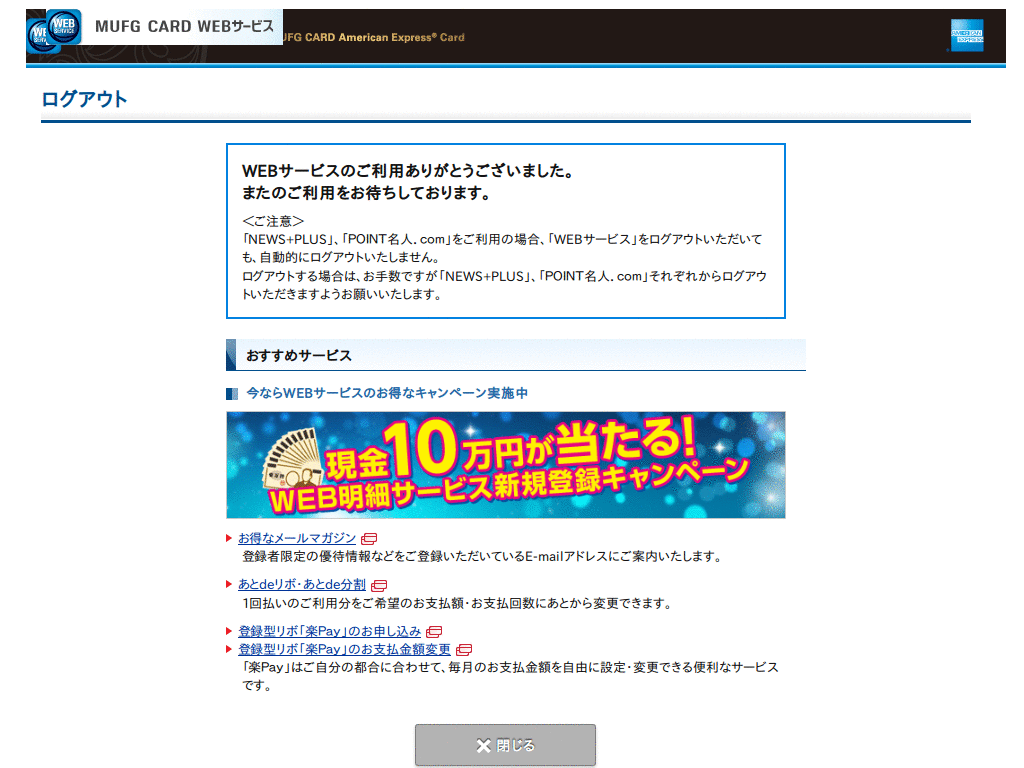Image resolution: width=1024 pixels, height=768 pixels.
Task: Click the 閉じる close button
Action: pyautogui.click(x=505, y=744)
